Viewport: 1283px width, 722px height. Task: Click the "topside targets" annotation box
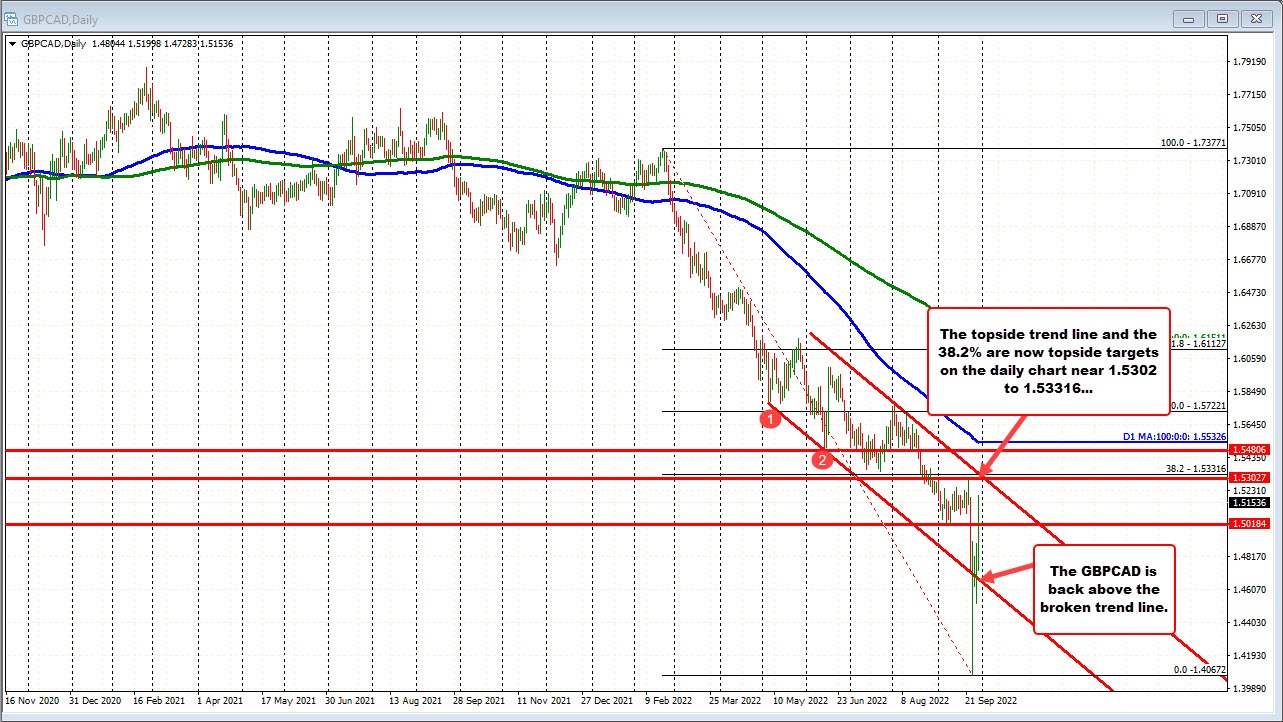click(1049, 362)
